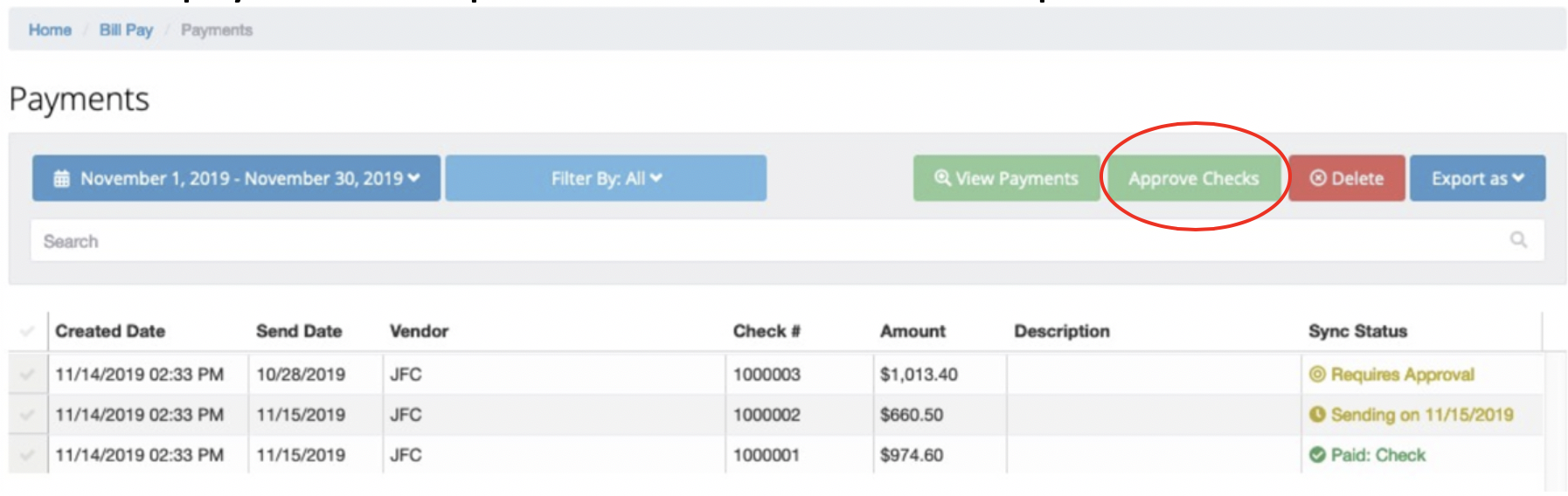The image size is (1568, 496).
Task: Open the Bill Pay breadcrumb link
Action: (126, 30)
